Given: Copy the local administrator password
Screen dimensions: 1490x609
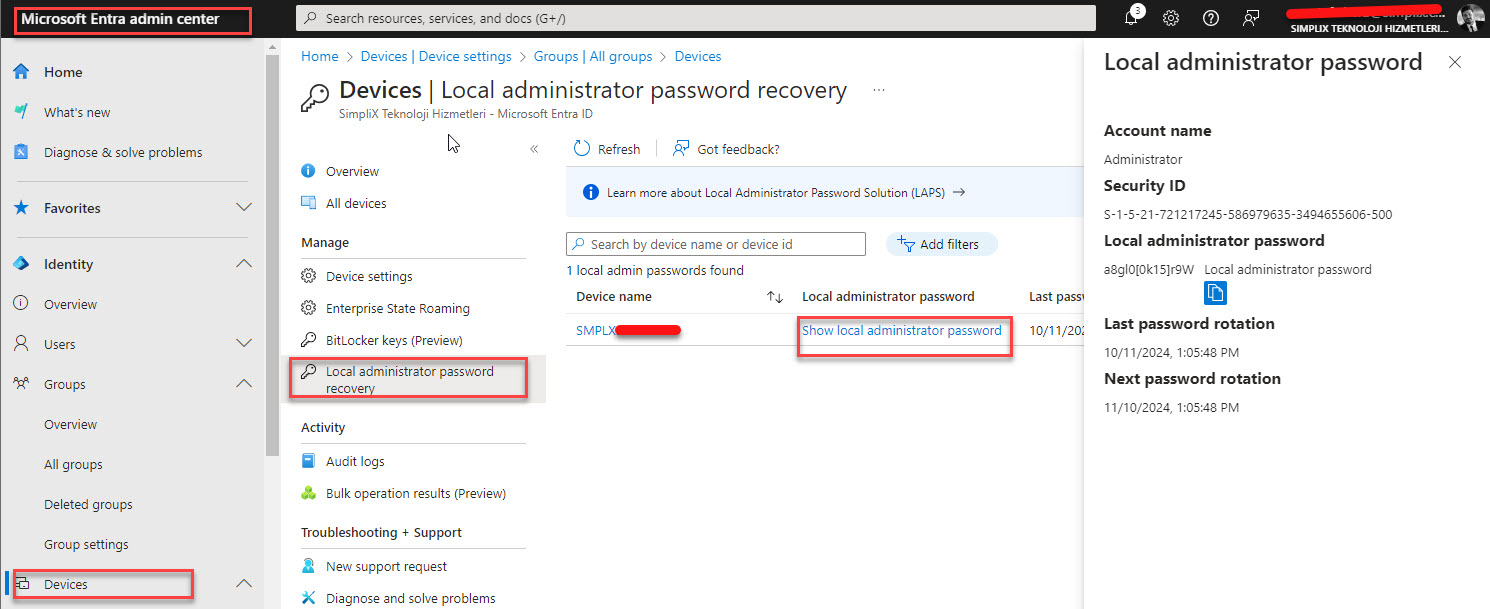Looking at the screenshot, I should pyautogui.click(x=1215, y=293).
